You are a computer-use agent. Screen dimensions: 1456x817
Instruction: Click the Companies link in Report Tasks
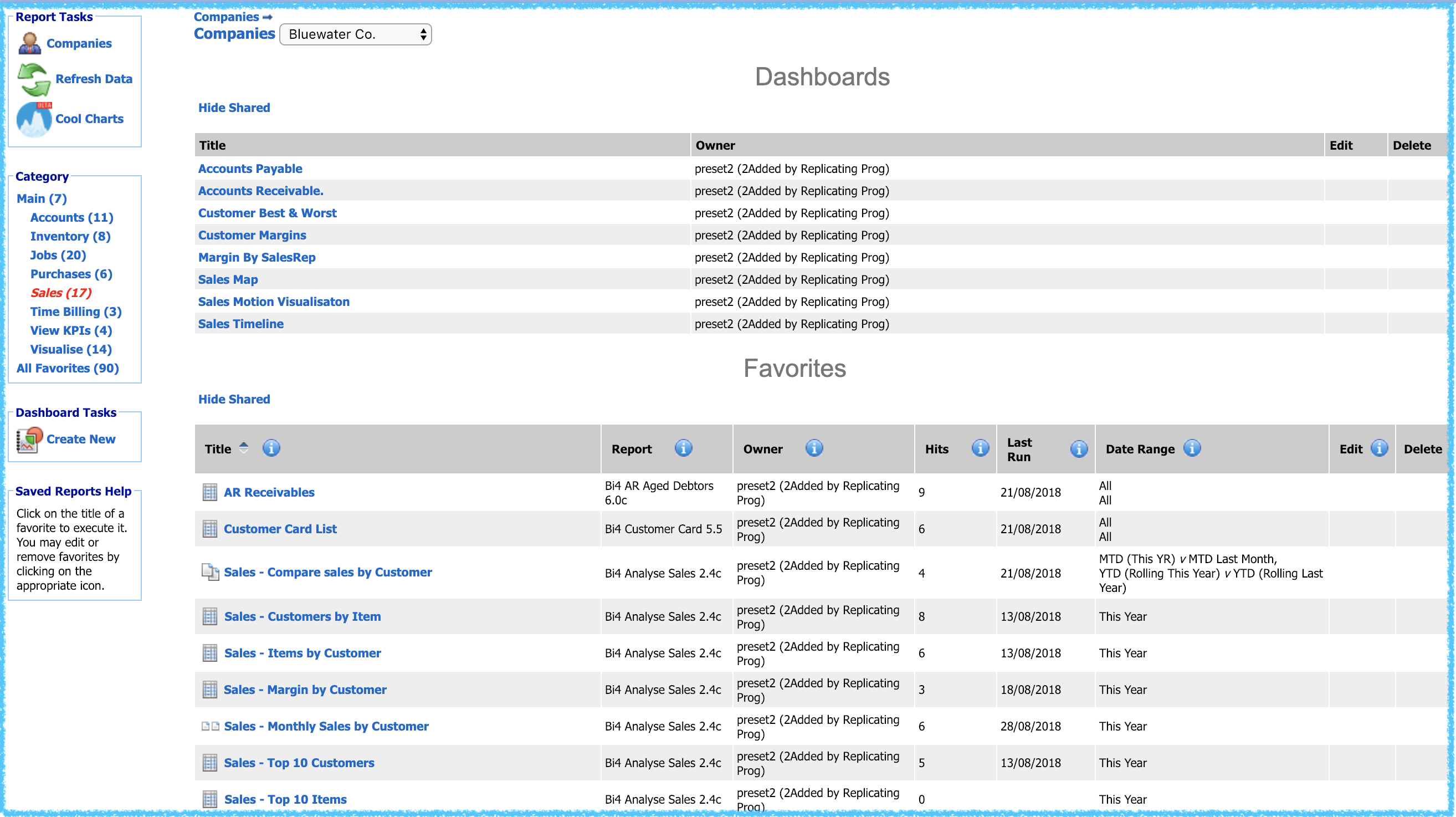[x=79, y=44]
